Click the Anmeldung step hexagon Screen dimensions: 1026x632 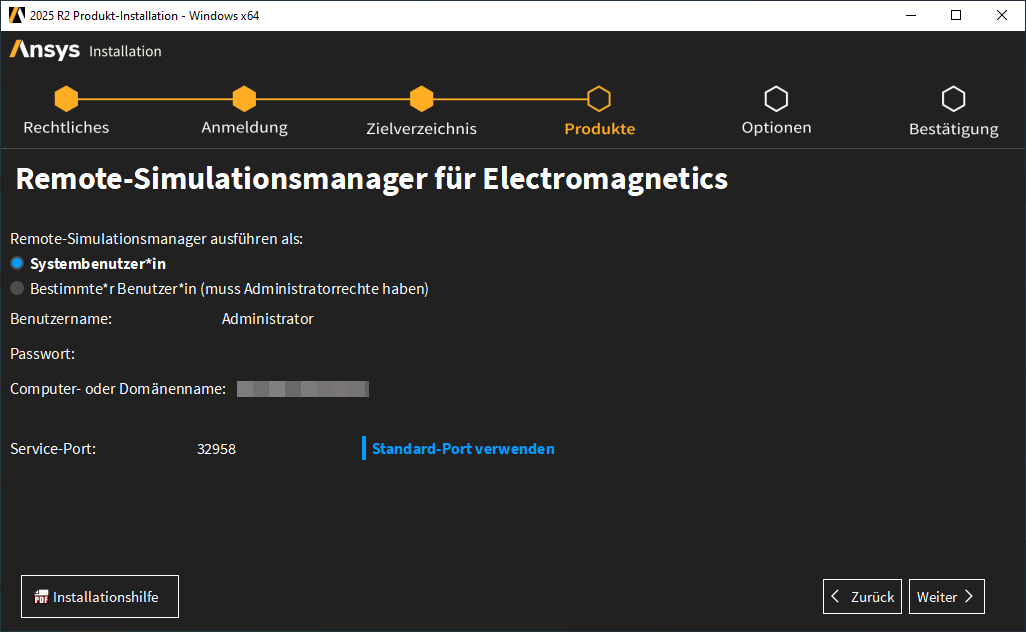click(x=244, y=99)
